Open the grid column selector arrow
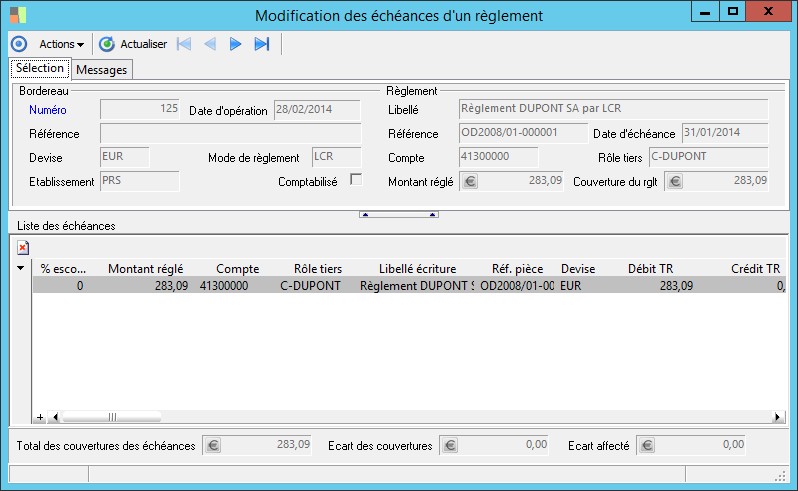Image resolution: width=798 pixels, height=491 pixels. click(x=21, y=268)
